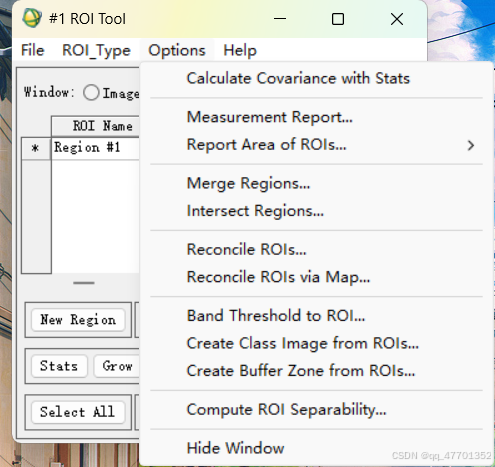Click the New Region button
495x467 pixels.
[78, 320]
